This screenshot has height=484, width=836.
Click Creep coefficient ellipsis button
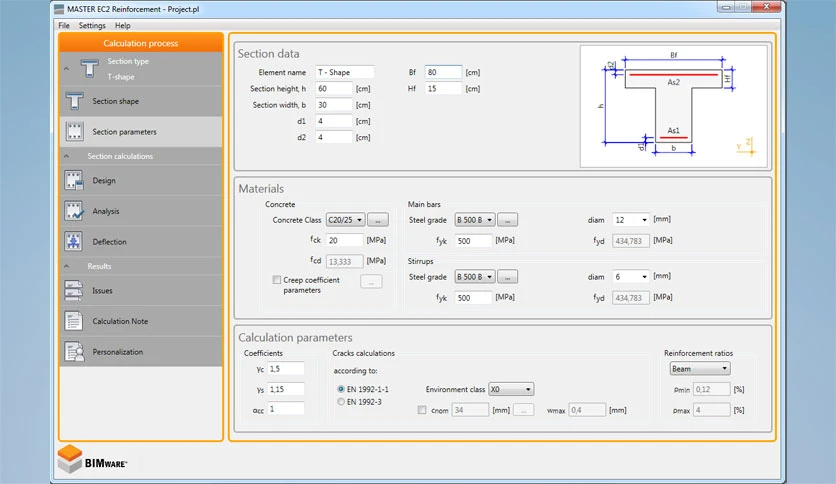click(371, 281)
